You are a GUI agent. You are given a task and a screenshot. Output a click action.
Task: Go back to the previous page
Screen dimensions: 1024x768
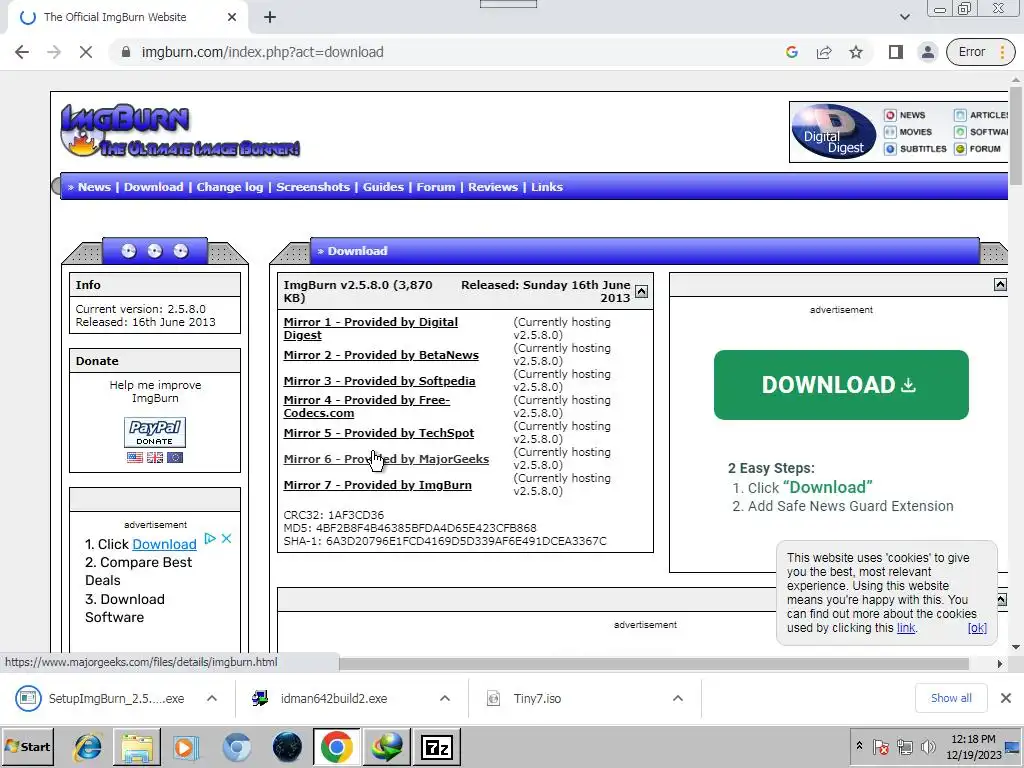point(22,52)
